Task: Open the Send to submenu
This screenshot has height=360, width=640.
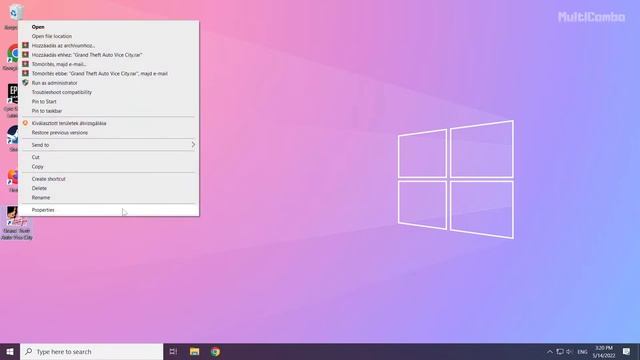Action: point(109,145)
